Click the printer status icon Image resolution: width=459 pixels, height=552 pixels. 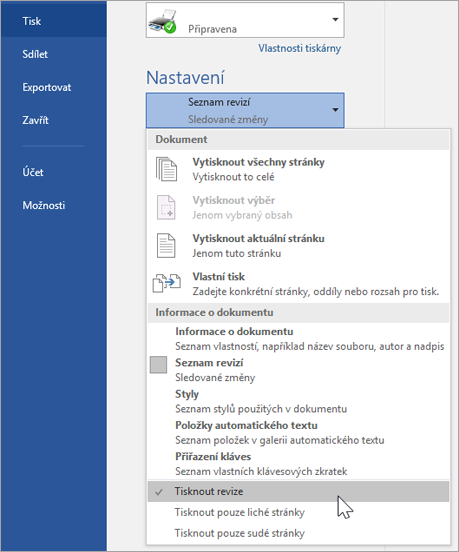coord(162,22)
